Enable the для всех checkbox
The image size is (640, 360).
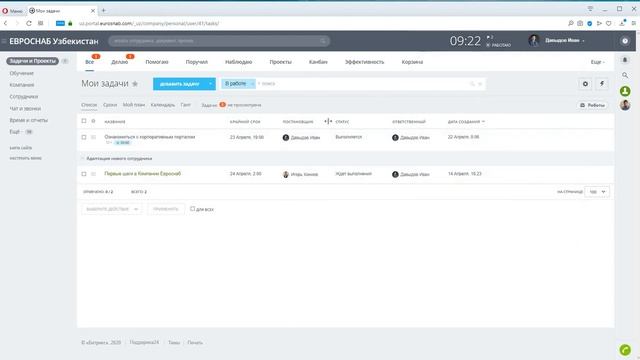[192, 209]
